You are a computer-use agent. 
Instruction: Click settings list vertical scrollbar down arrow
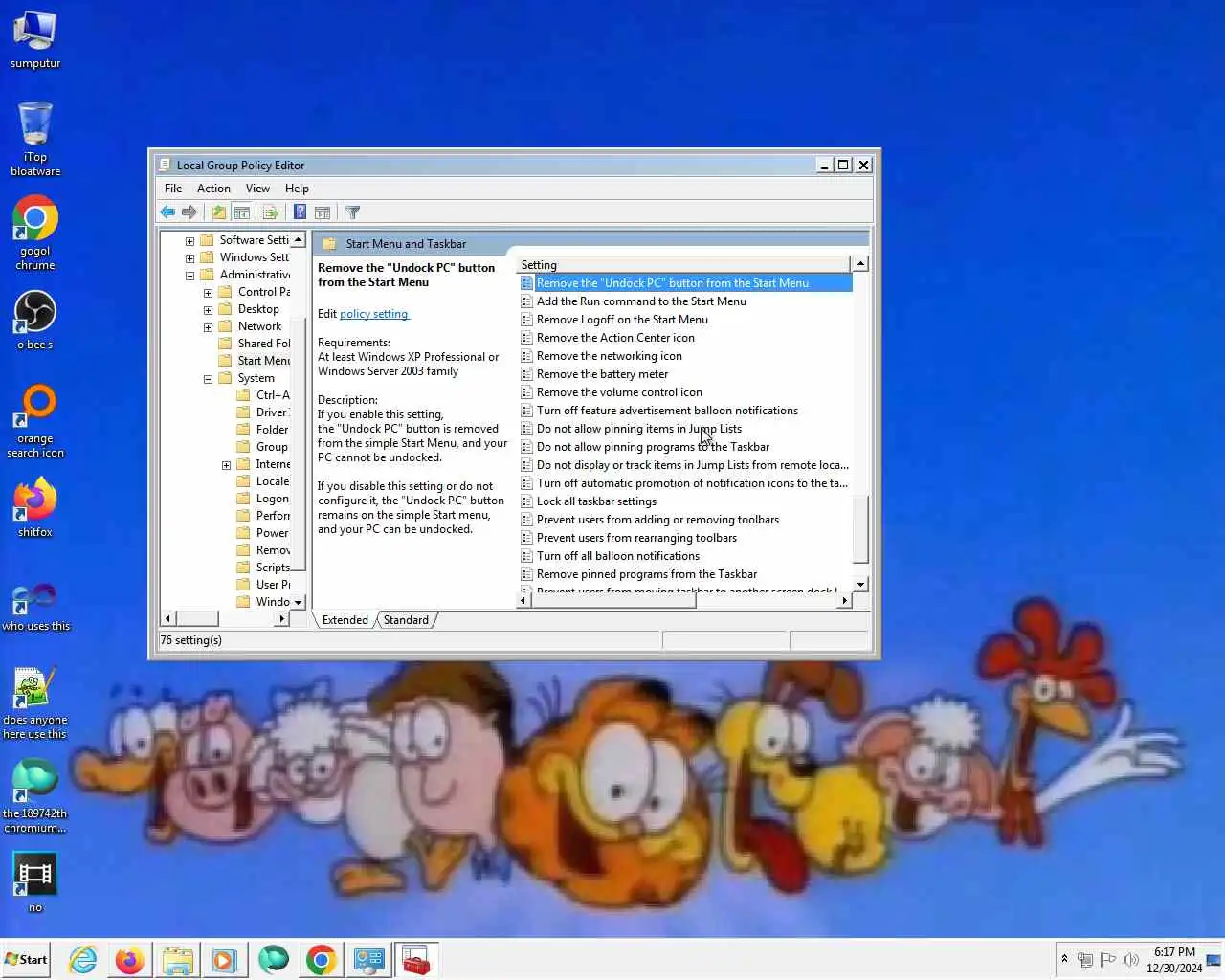(860, 584)
